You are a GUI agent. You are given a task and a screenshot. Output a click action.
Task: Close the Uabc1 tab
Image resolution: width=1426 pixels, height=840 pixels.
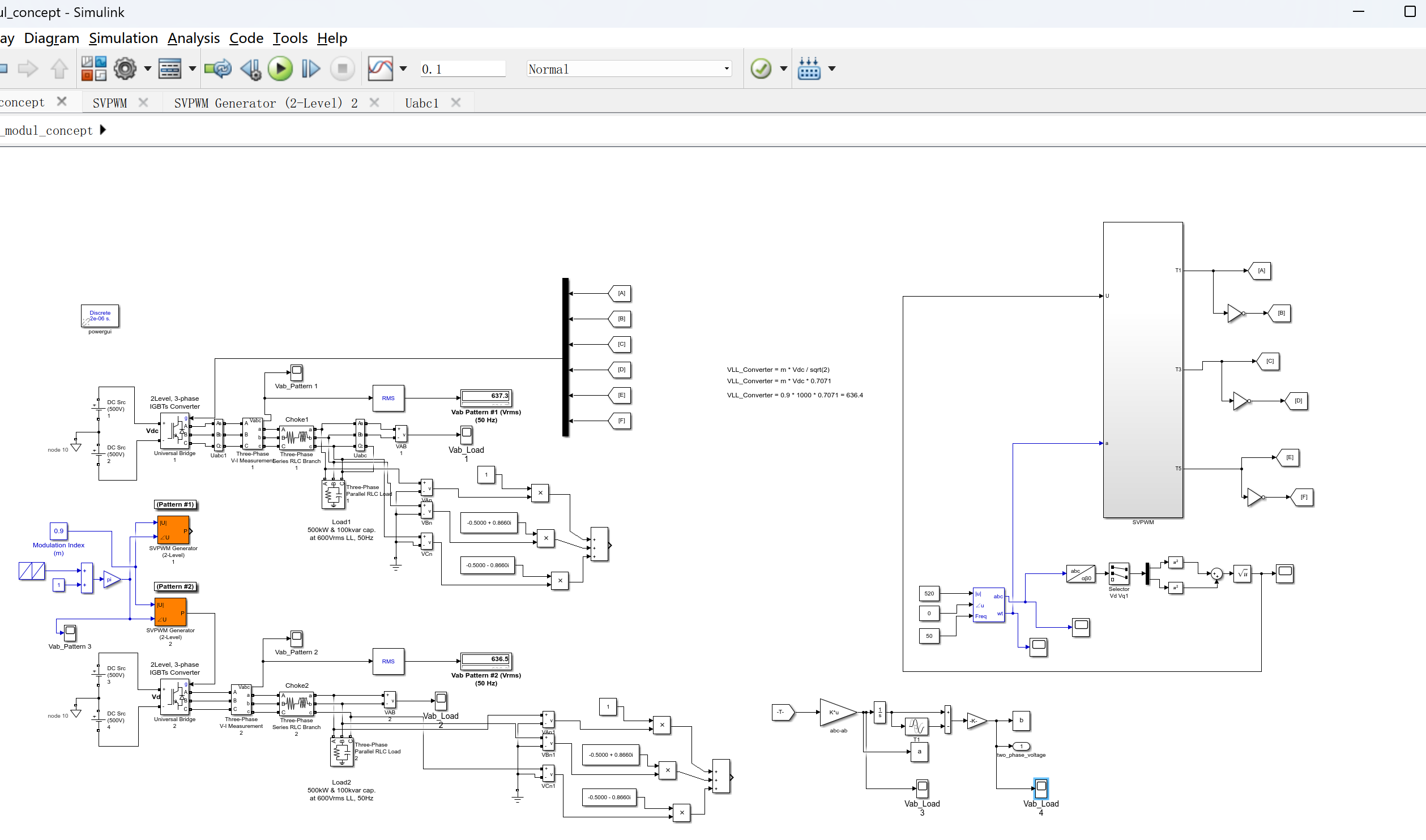tap(456, 102)
